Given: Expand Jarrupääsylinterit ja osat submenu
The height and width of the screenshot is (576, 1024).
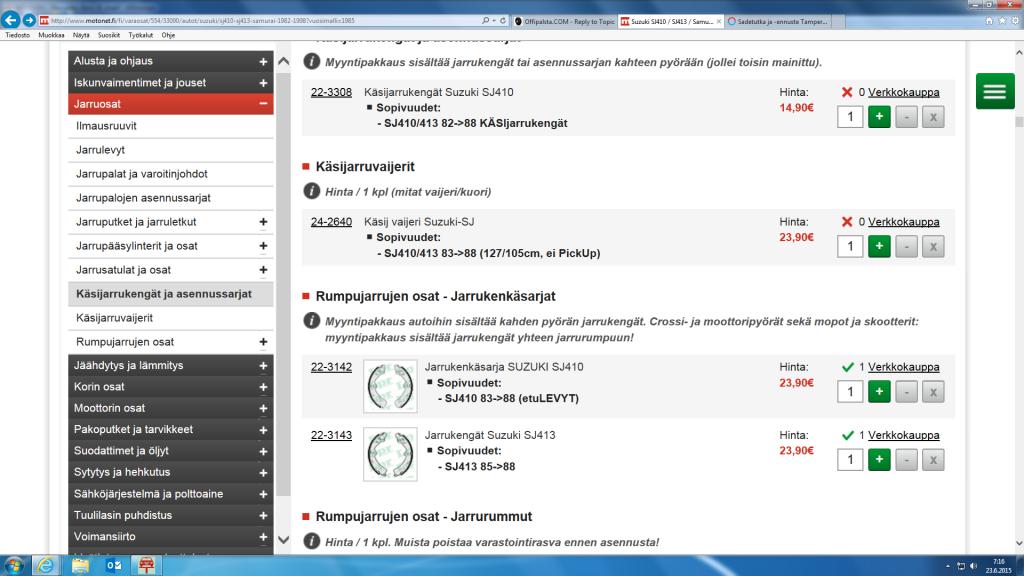Looking at the screenshot, I should [263, 246].
